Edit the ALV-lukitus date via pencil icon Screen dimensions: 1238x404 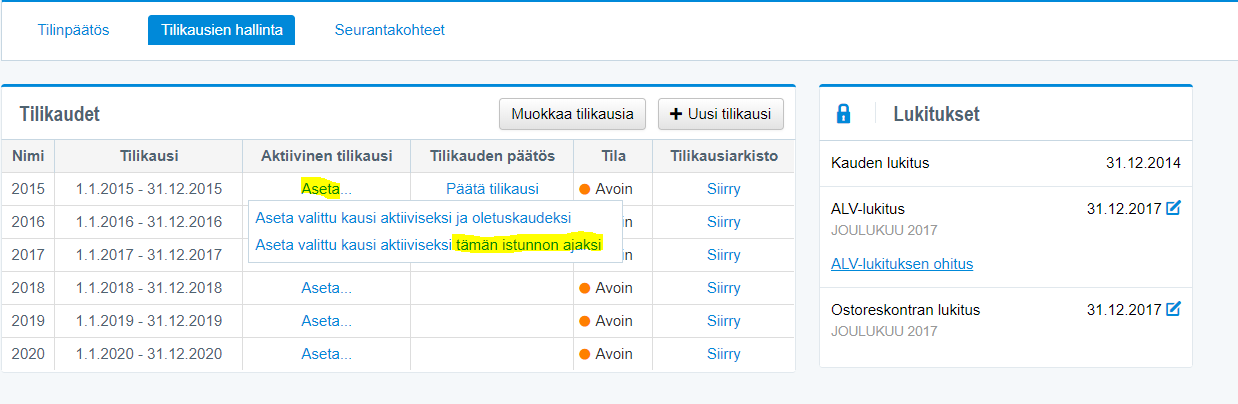pyautogui.click(x=1174, y=208)
